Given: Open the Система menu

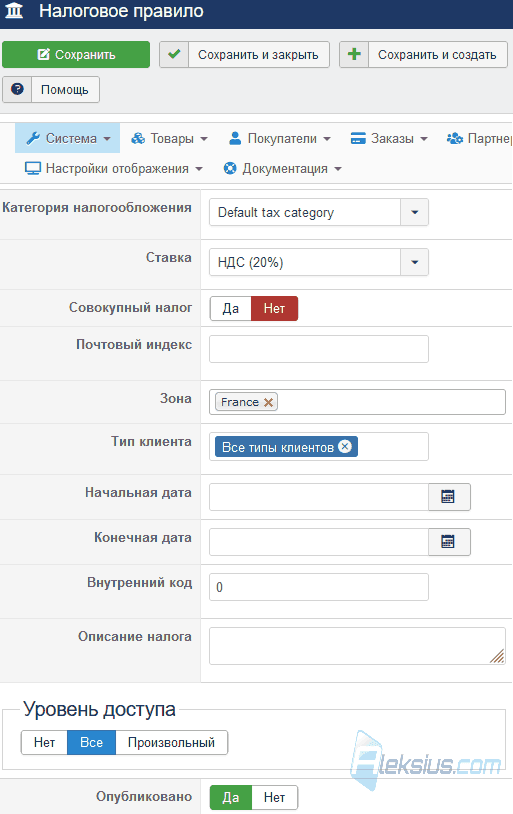Looking at the screenshot, I should [68, 138].
